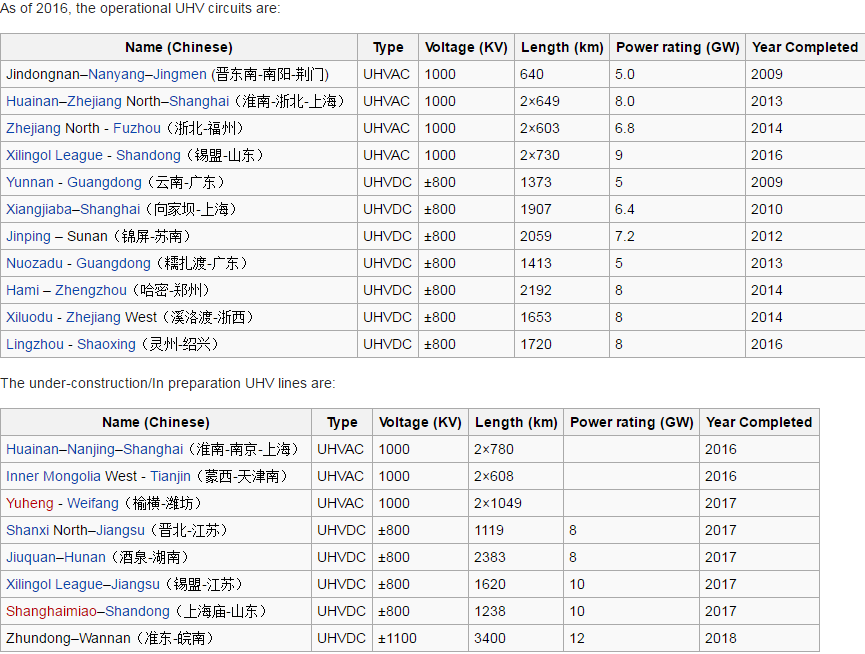The image size is (865, 654).
Task: Open the Xiluodu link
Action: (x=29, y=317)
